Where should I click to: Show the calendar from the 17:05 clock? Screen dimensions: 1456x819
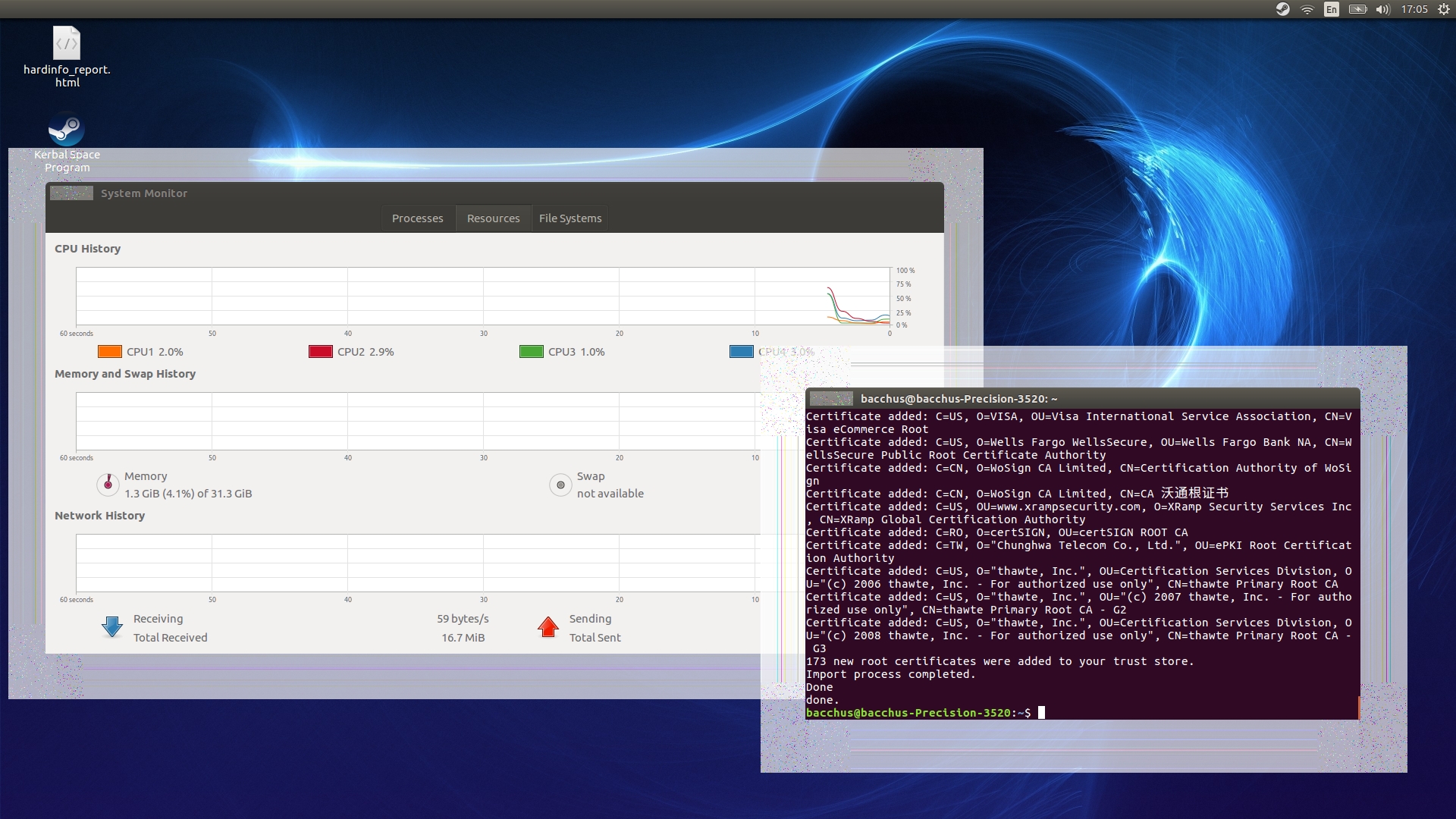point(1414,9)
